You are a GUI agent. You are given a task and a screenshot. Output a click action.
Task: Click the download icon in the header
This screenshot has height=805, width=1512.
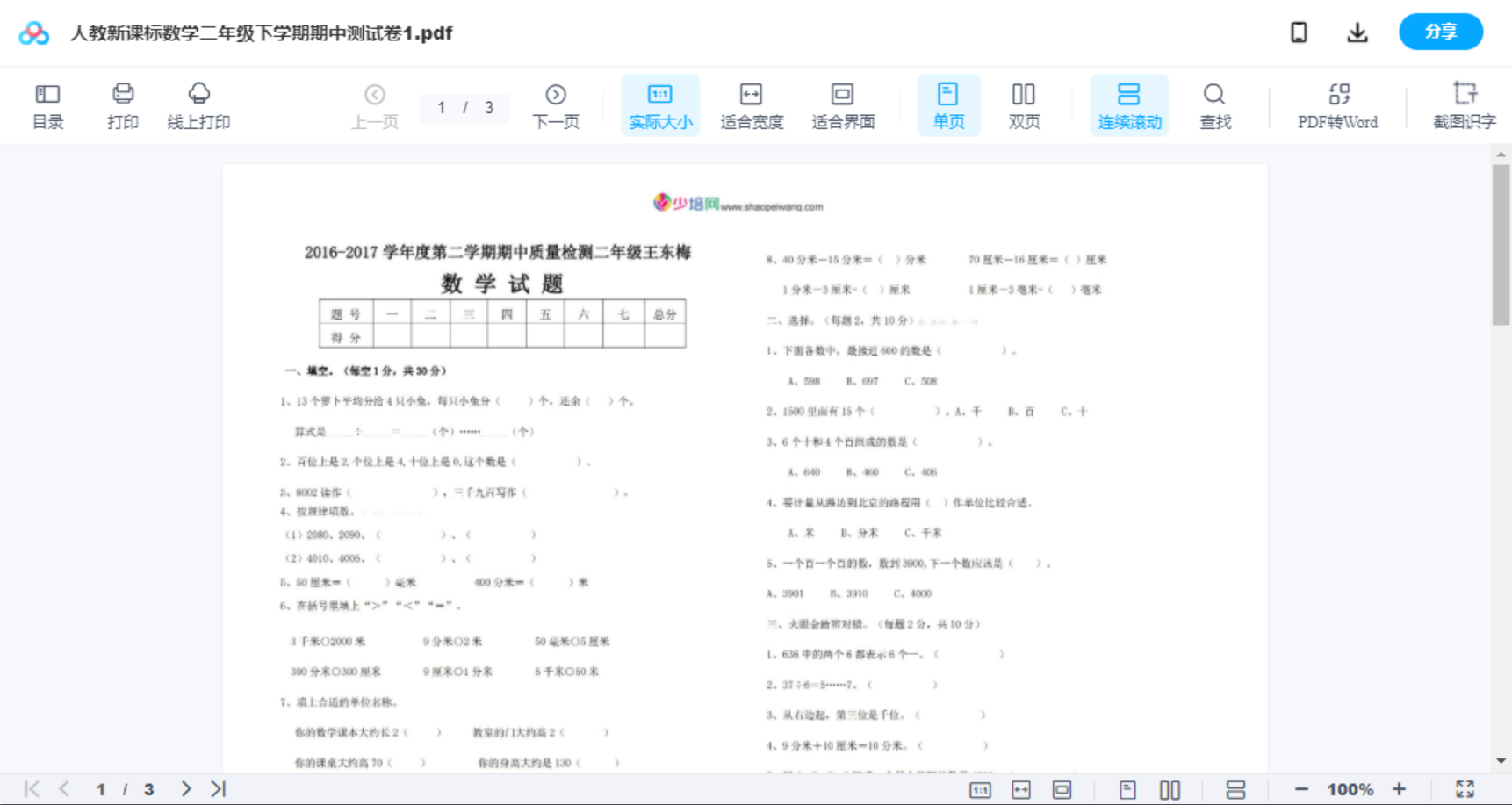(1357, 32)
